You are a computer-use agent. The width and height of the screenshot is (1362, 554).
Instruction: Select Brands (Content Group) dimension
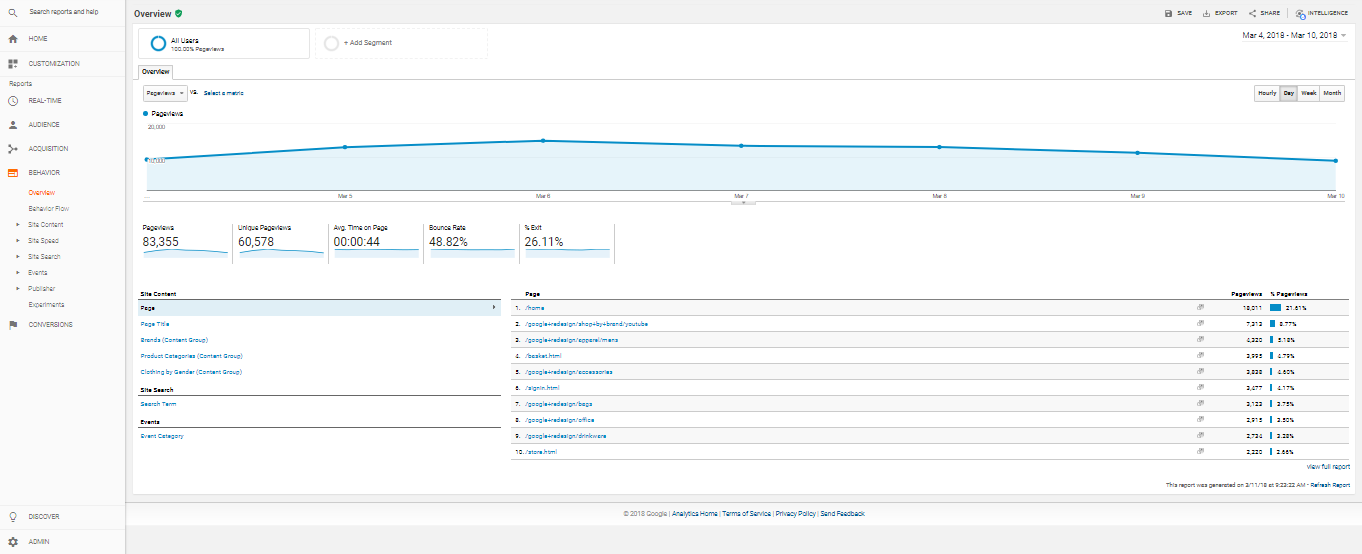pos(174,340)
